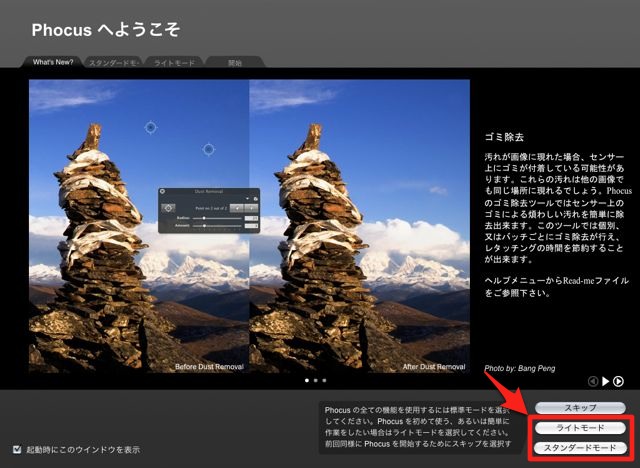Choose the スタンダードモード button
This screenshot has height=468, width=640.
tap(580, 448)
